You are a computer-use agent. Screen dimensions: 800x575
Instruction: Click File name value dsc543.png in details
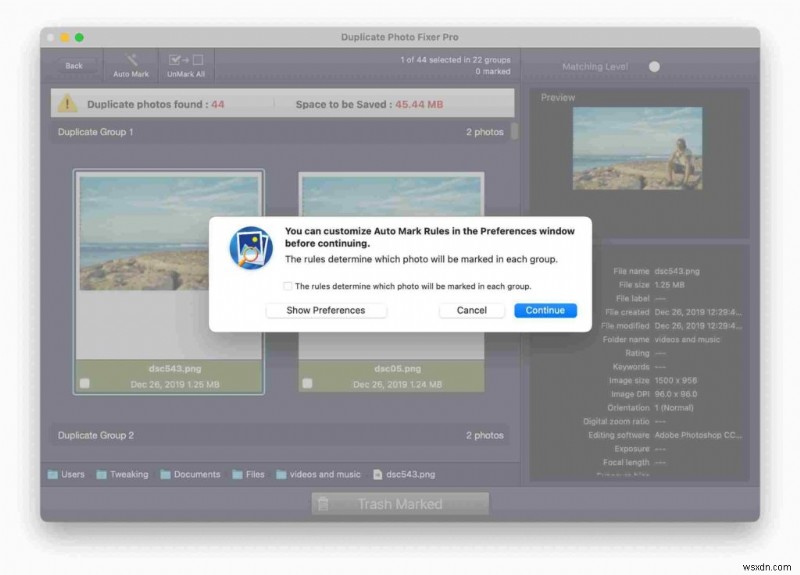[x=677, y=271]
